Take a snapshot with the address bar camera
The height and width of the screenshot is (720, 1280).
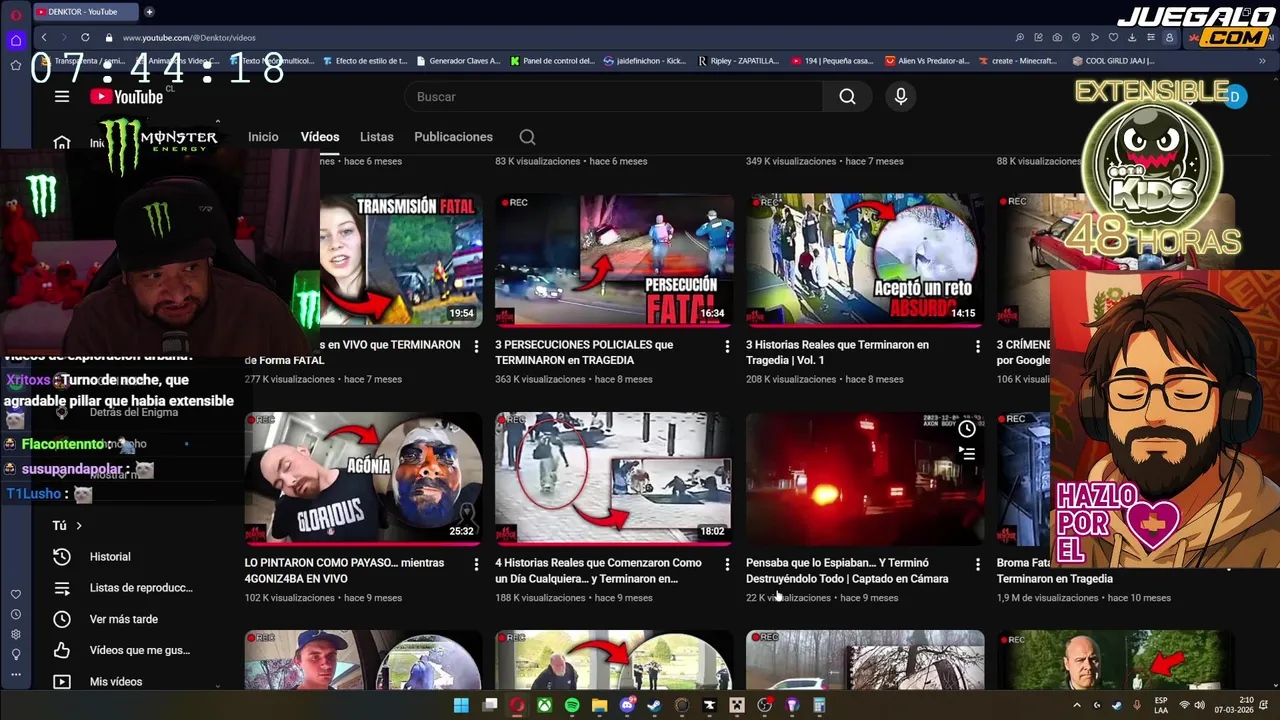coord(1057,37)
